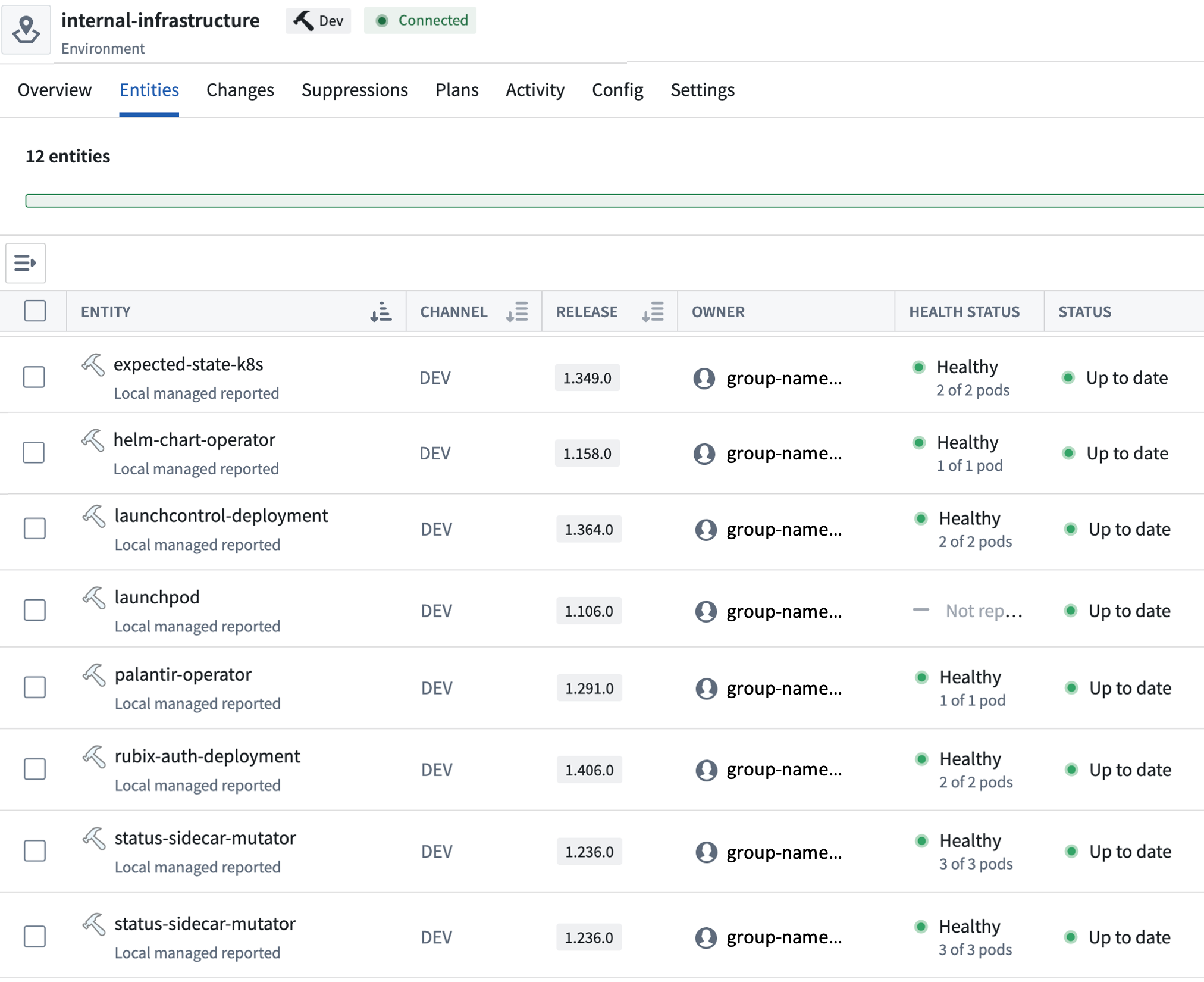Click the HEALTH STATUS column header
Viewport: 1204px width, 982px height.
coord(964,312)
